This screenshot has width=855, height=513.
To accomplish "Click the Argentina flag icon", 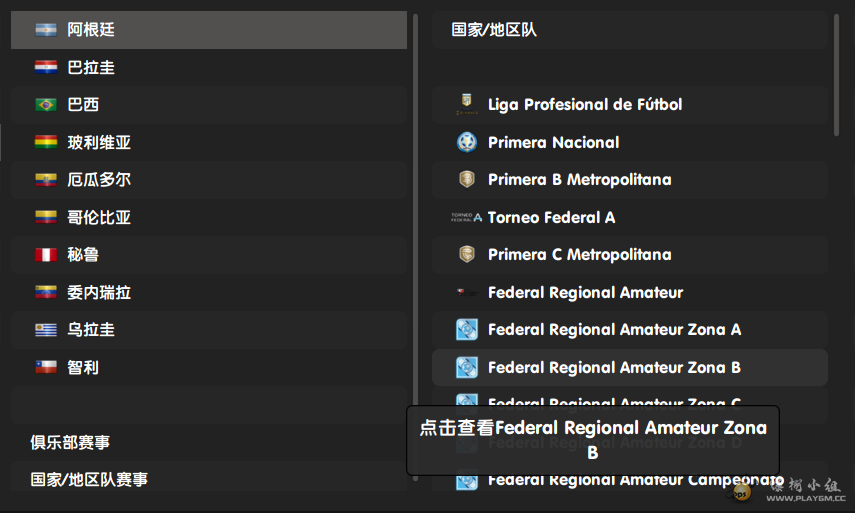I will [46, 30].
